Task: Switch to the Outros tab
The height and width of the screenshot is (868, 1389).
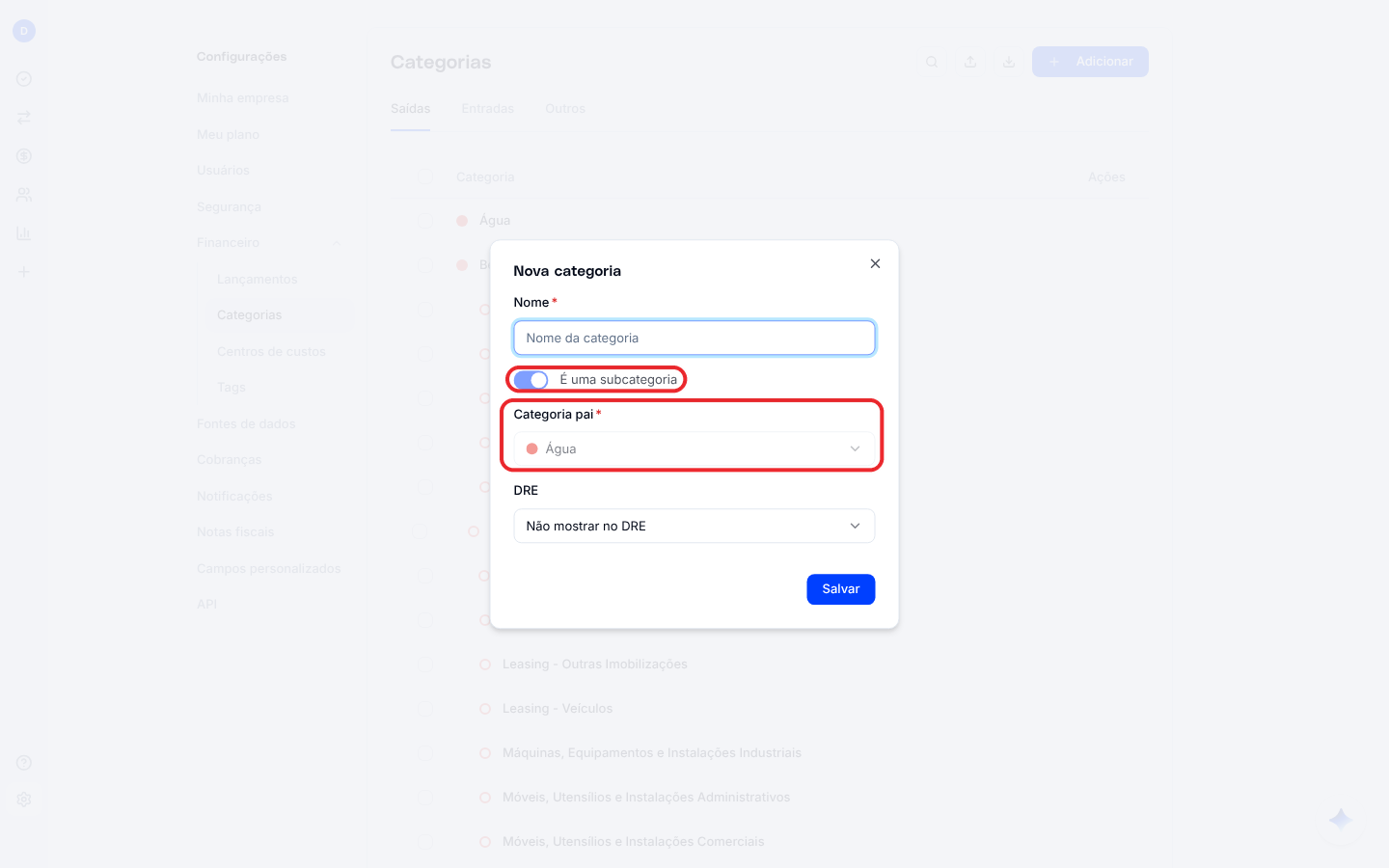Action: point(565,109)
